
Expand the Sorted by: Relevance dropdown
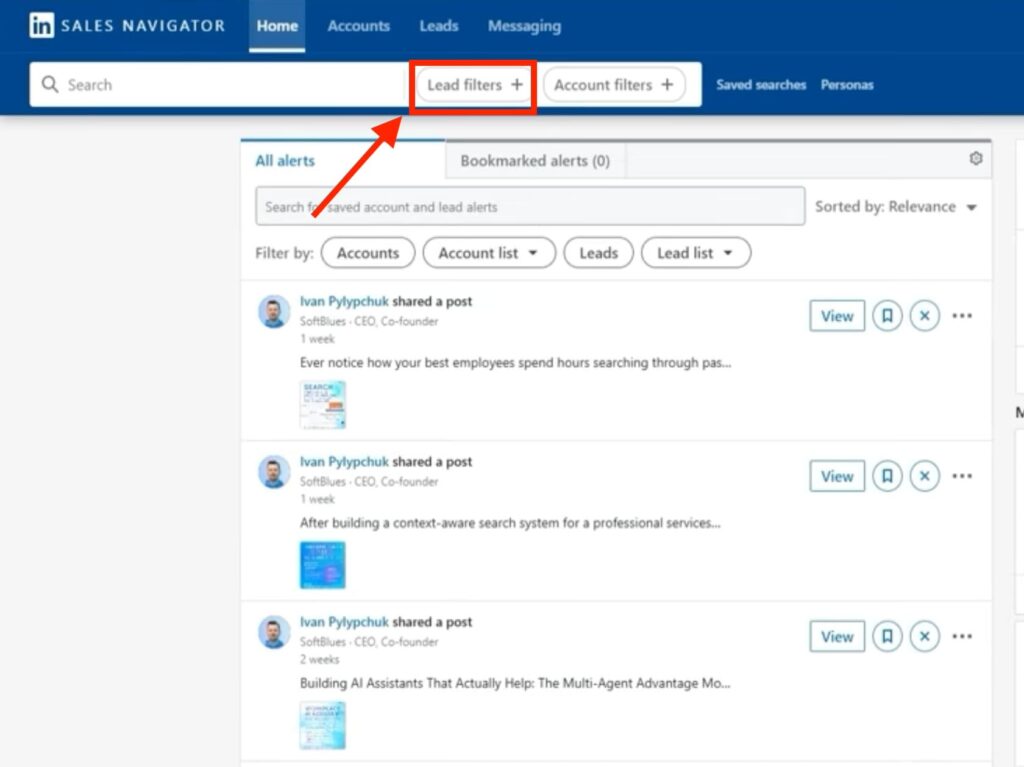(896, 207)
